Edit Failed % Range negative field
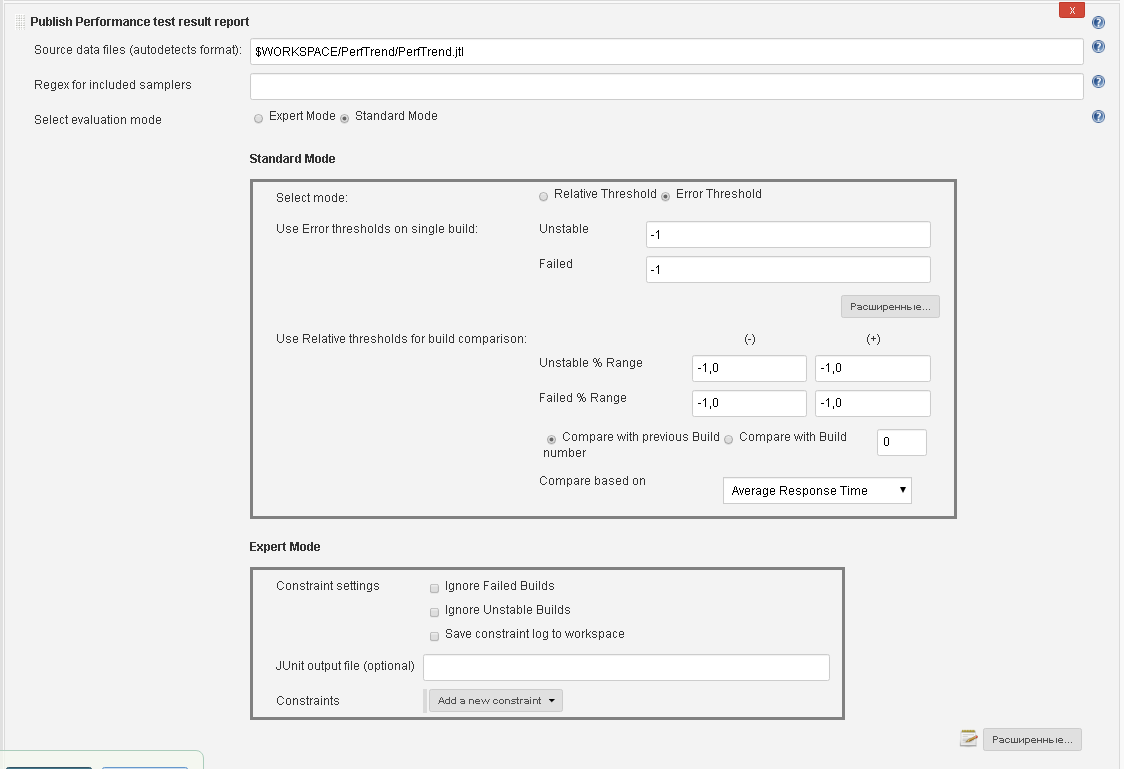This screenshot has width=1124, height=769. tap(749, 403)
